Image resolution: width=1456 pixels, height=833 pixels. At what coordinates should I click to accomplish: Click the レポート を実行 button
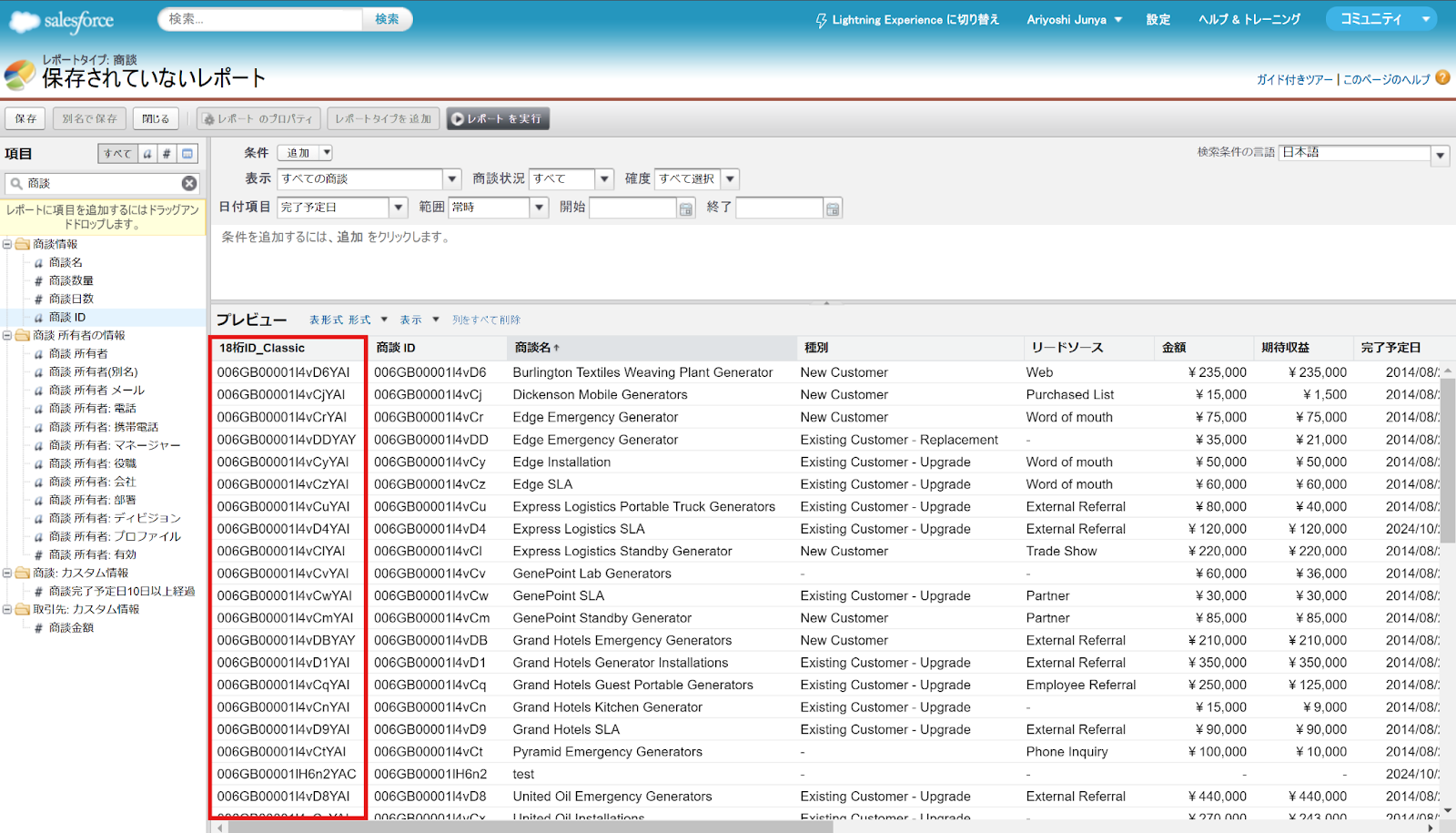pos(497,117)
